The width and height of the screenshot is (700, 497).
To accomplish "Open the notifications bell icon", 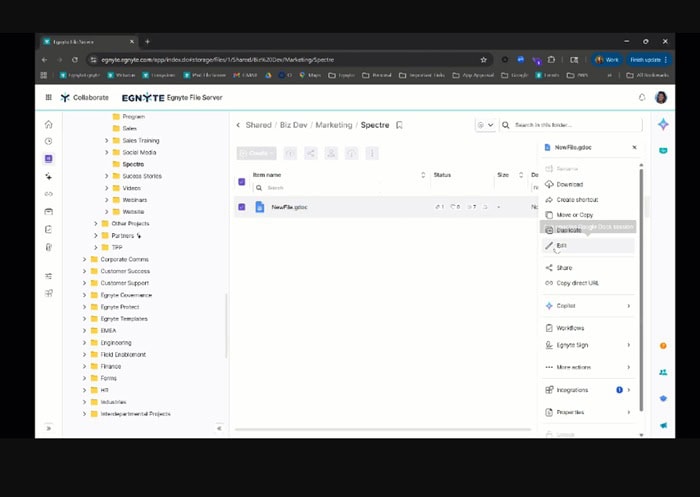I will coord(642,97).
